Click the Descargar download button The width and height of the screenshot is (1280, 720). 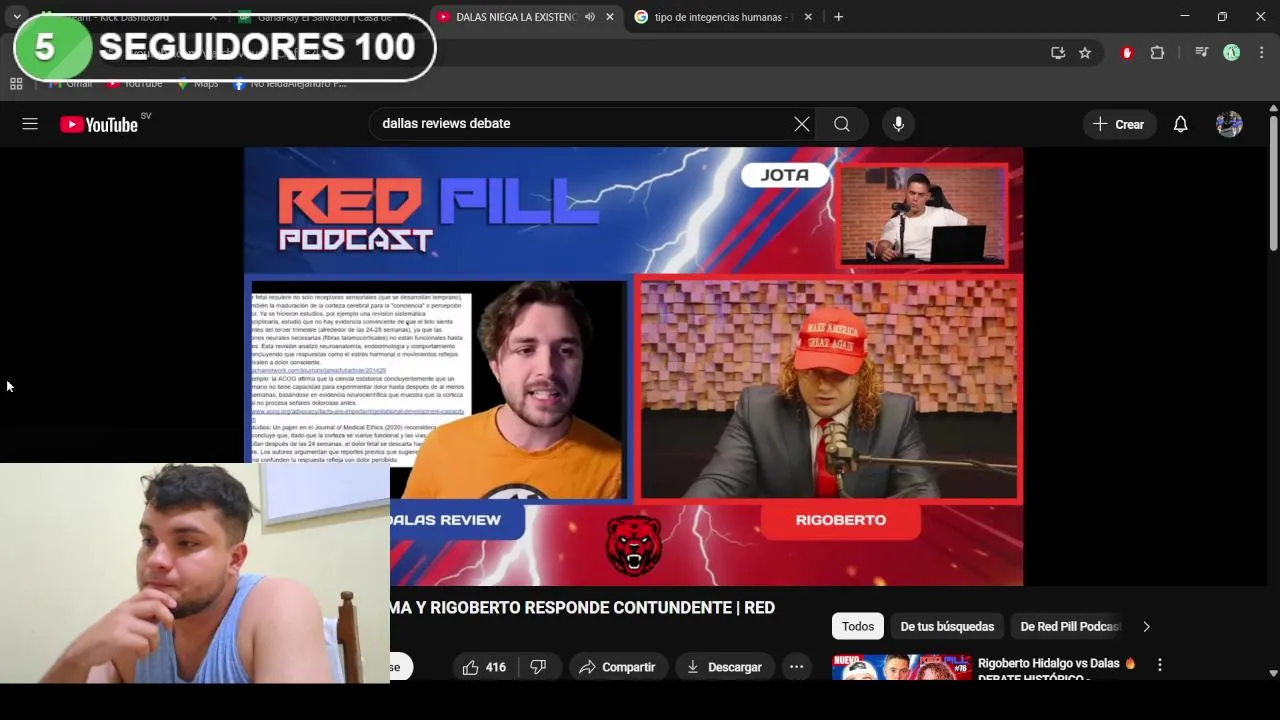click(724, 667)
